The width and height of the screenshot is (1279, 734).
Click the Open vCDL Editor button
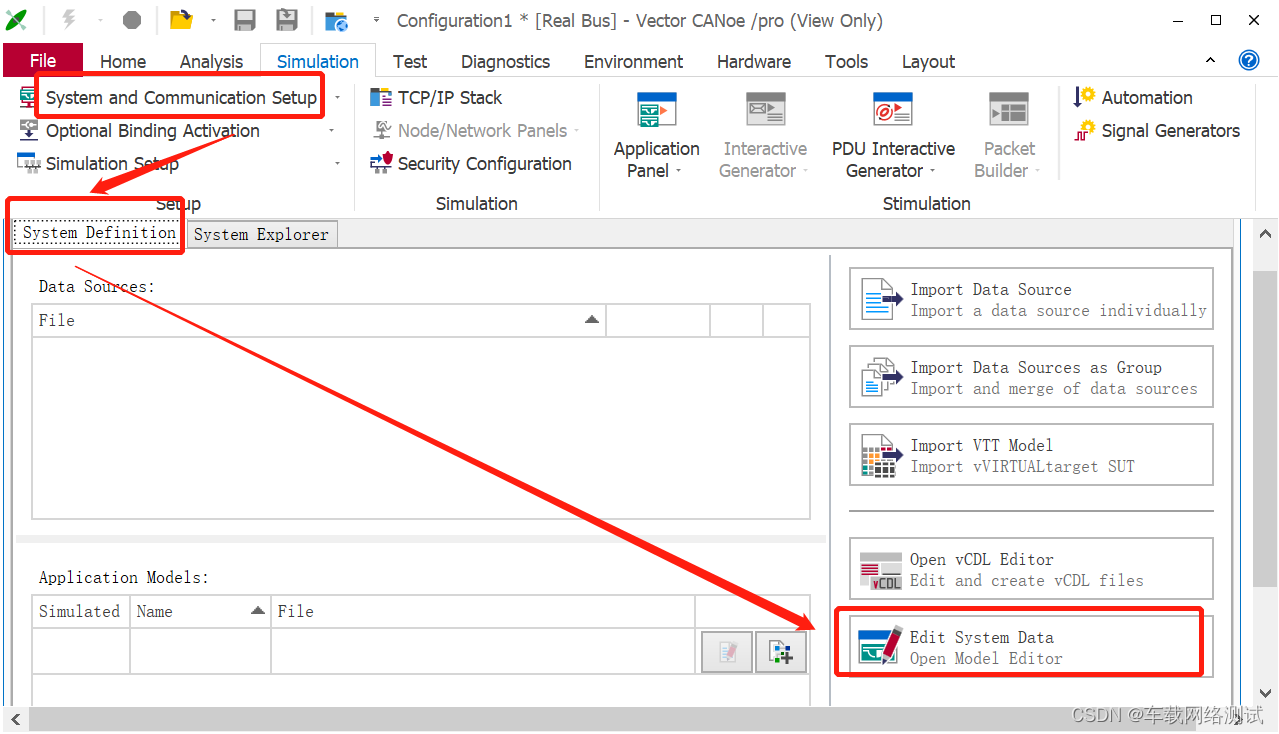1031,569
